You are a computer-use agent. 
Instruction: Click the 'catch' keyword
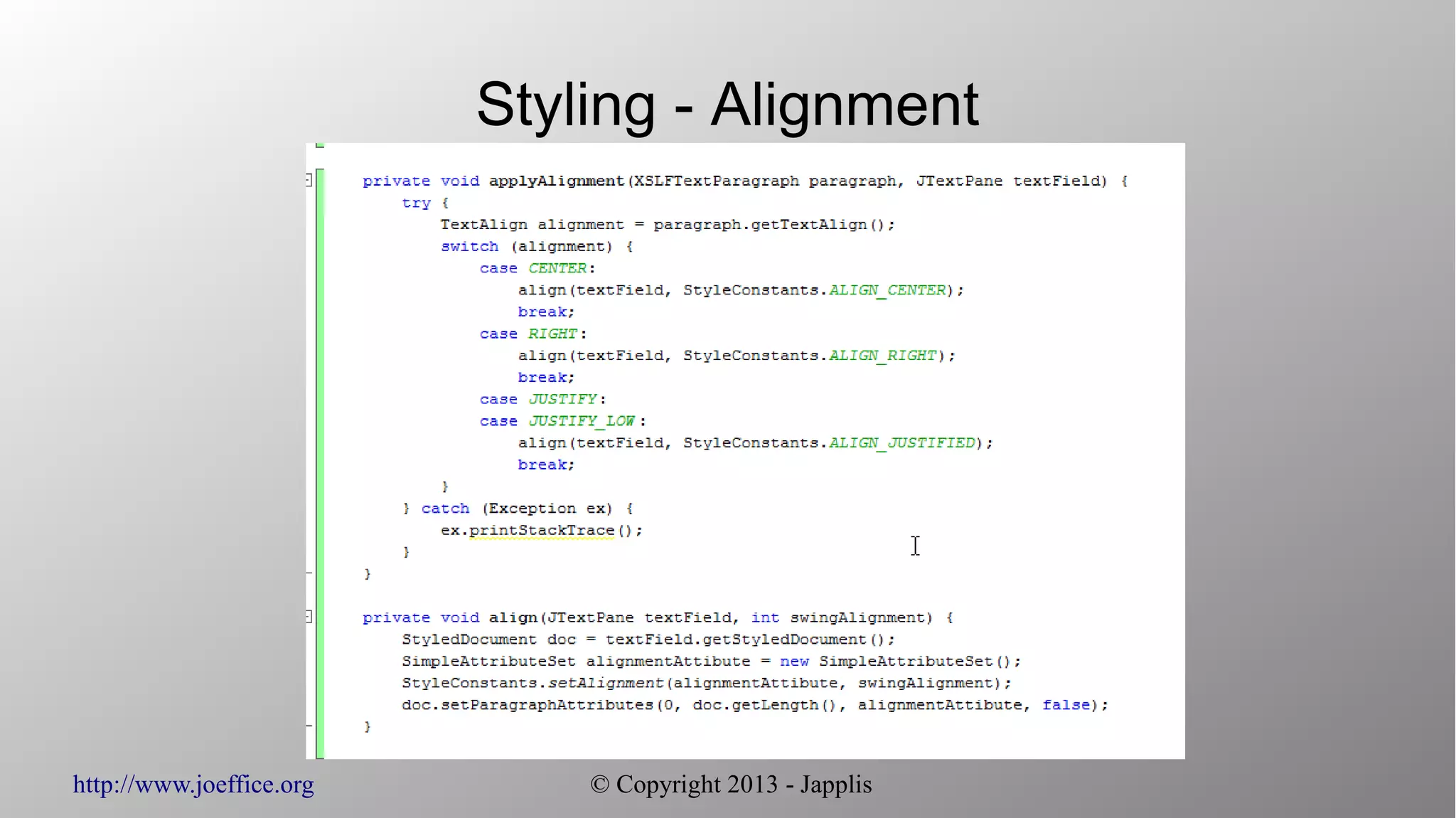446,509
